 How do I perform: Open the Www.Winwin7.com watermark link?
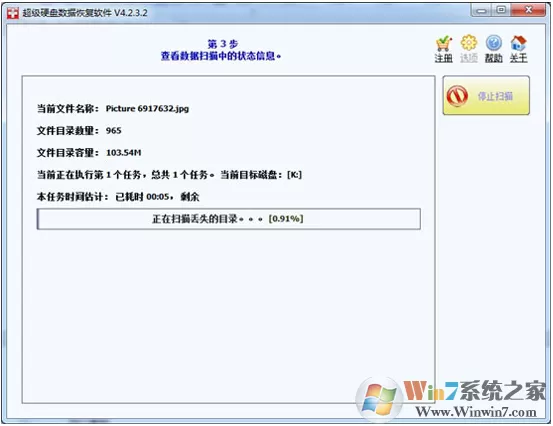476,412
